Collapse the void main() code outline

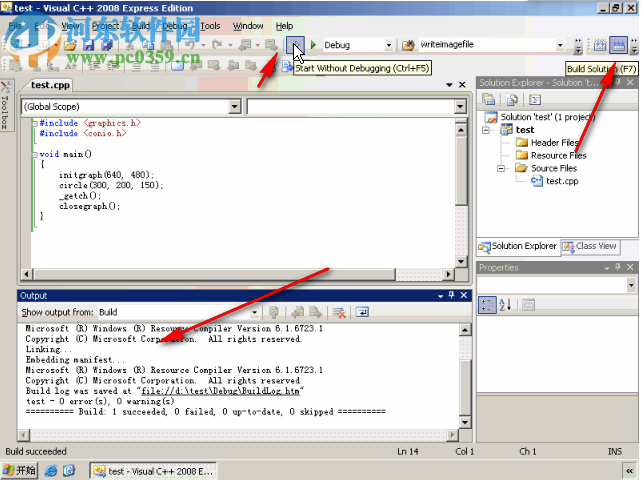click(x=35, y=155)
